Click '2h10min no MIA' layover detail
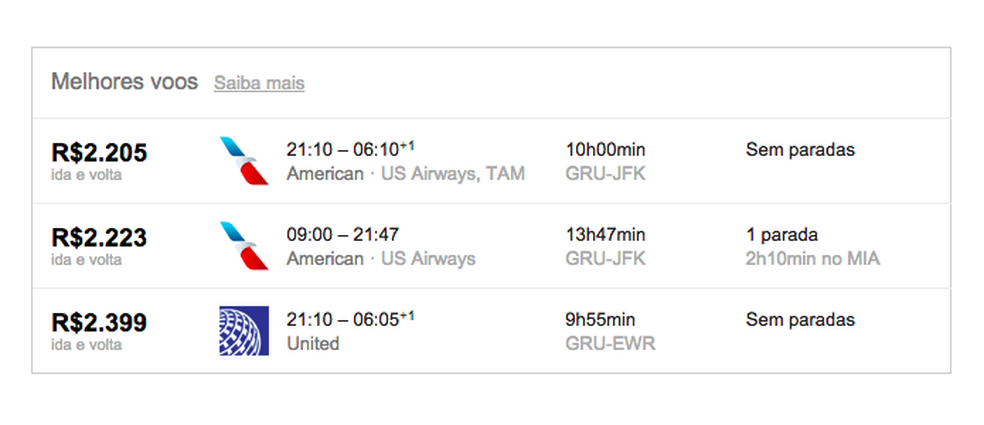Image resolution: width=984 pixels, height=425 pixels. [813, 259]
